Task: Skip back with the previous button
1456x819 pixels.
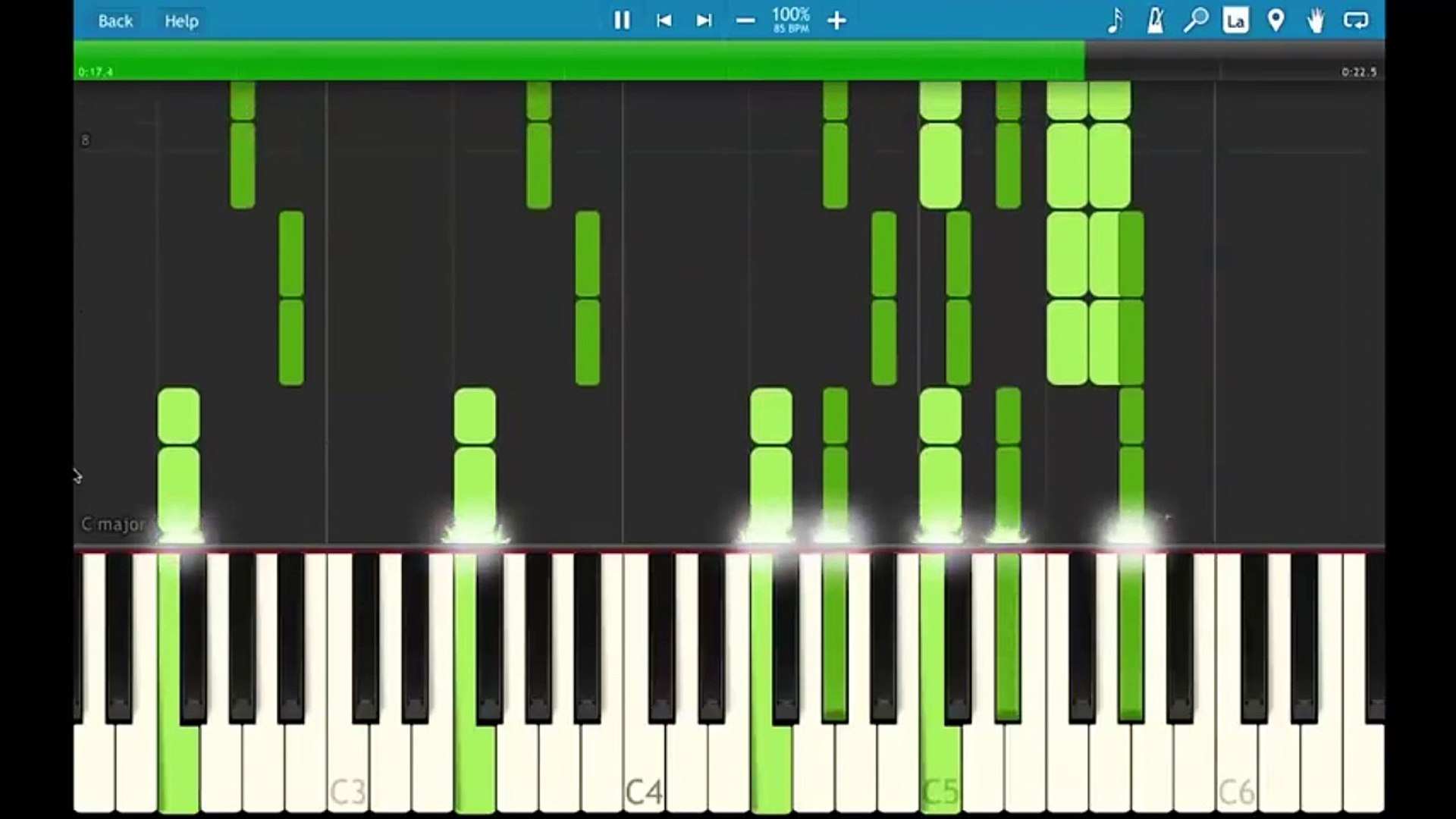Action: pyautogui.click(x=664, y=20)
